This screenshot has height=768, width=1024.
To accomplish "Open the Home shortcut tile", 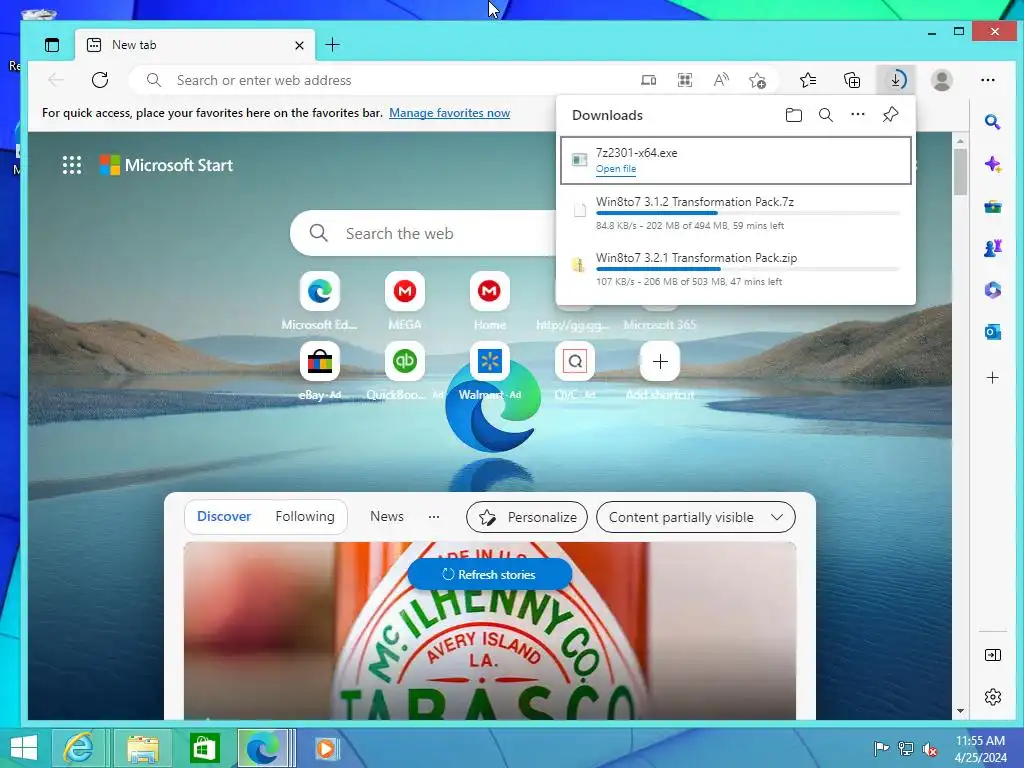I will (489, 291).
